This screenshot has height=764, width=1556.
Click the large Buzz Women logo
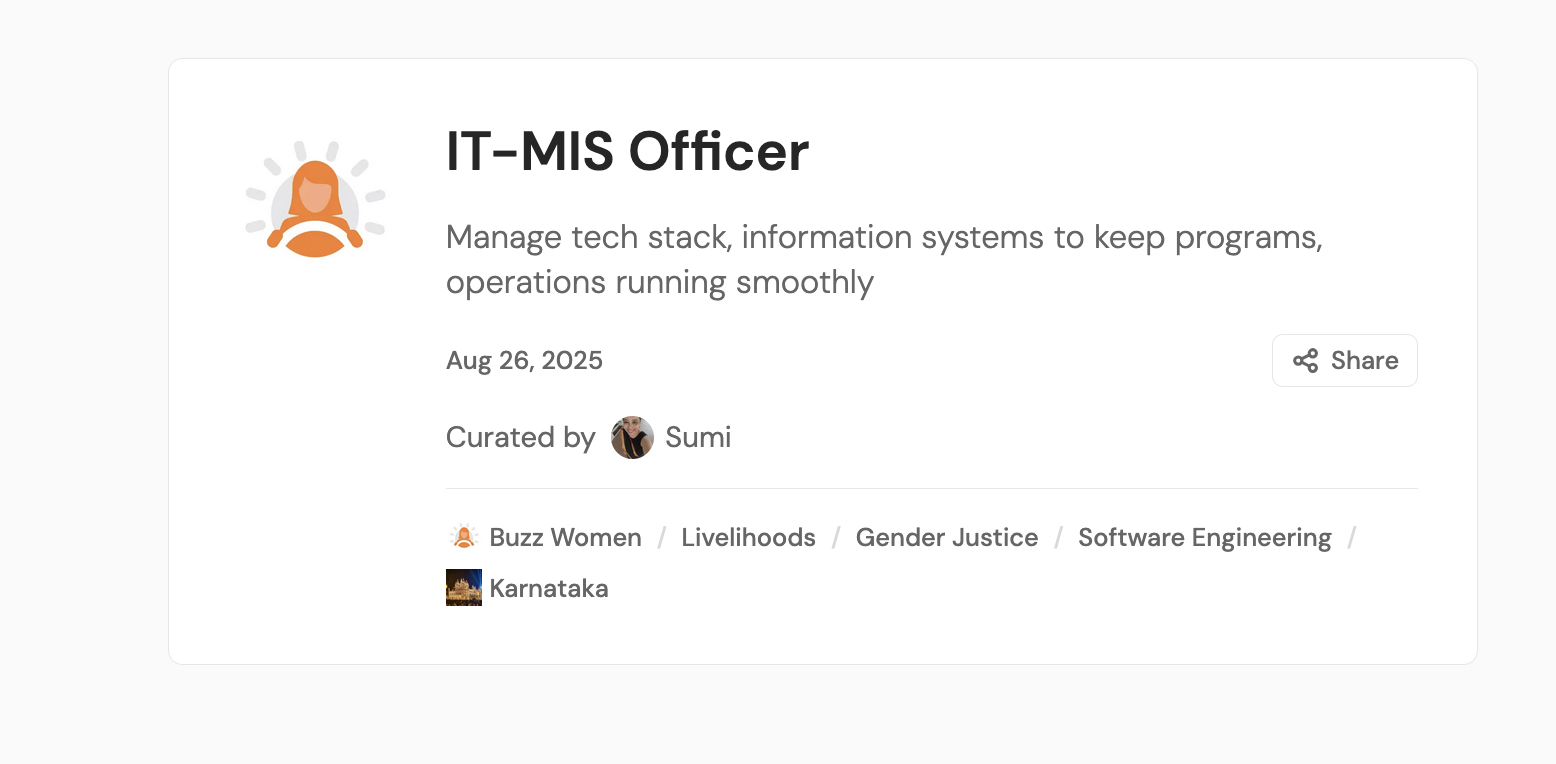click(x=315, y=200)
